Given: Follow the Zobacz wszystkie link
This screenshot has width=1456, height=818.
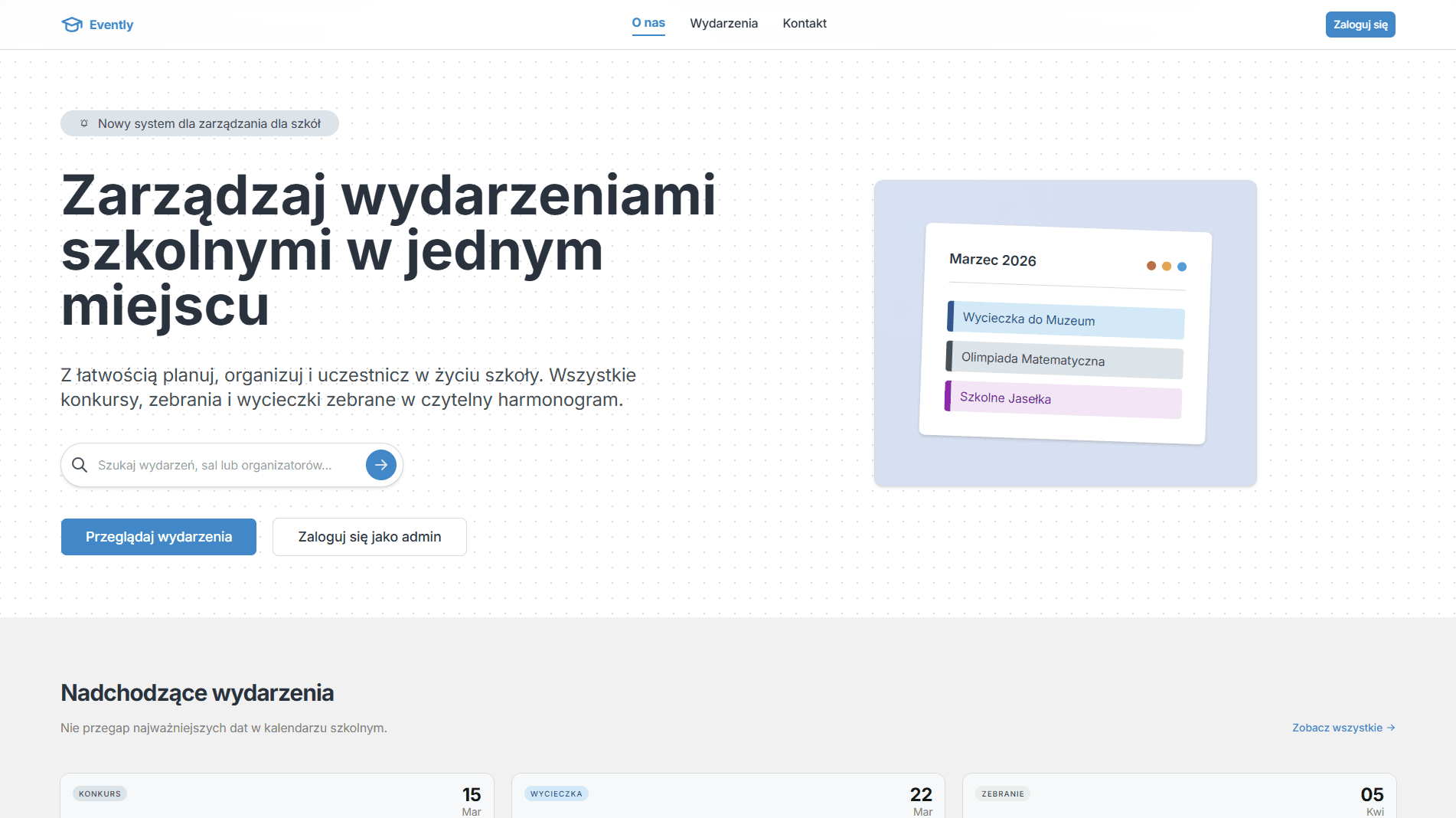Looking at the screenshot, I should point(1343,728).
